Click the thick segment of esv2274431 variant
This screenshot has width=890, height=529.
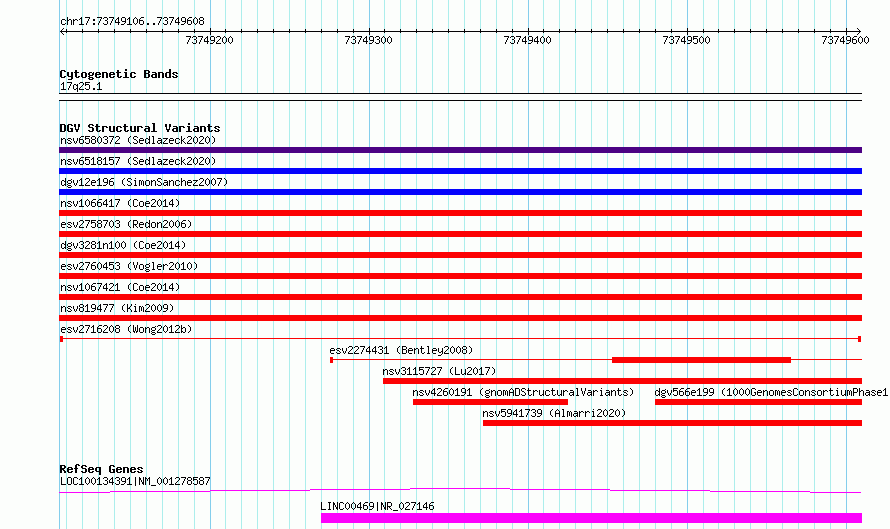tap(702, 360)
